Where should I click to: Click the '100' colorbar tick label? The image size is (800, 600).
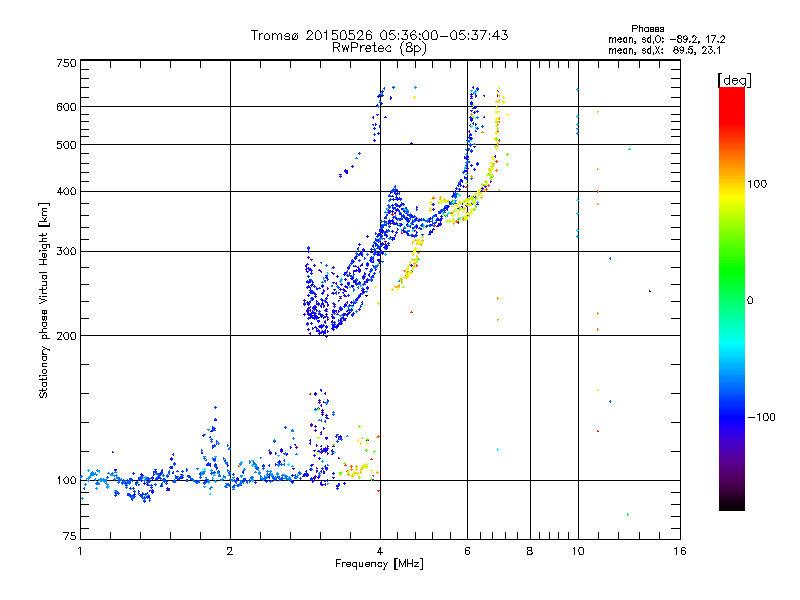(x=757, y=184)
